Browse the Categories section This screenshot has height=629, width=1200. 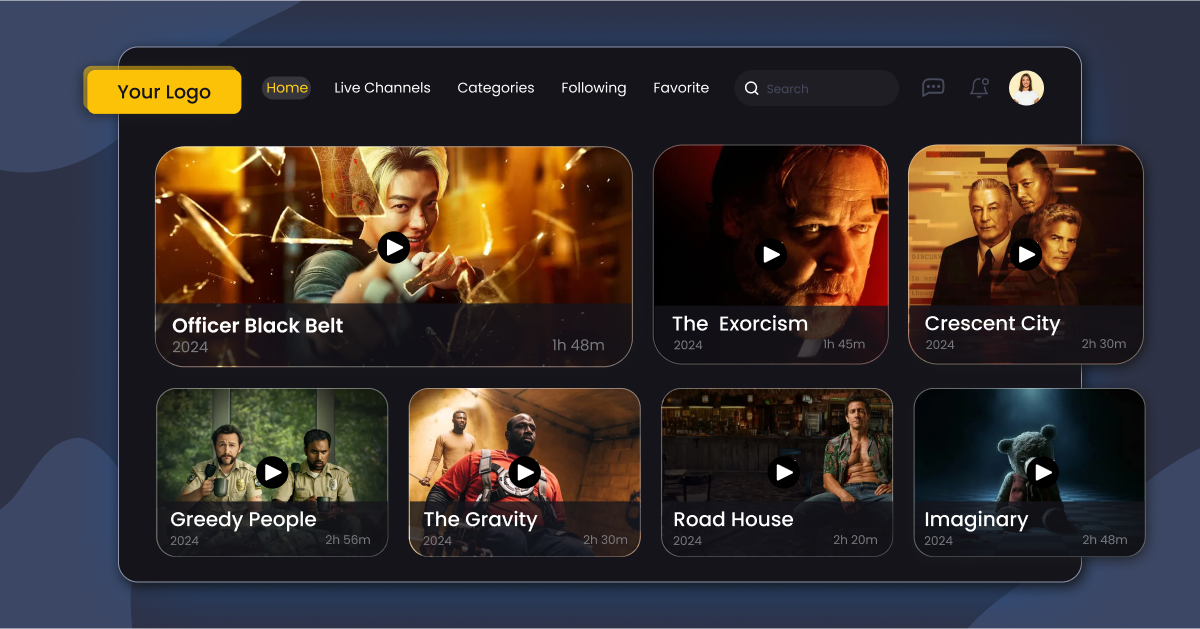click(496, 88)
